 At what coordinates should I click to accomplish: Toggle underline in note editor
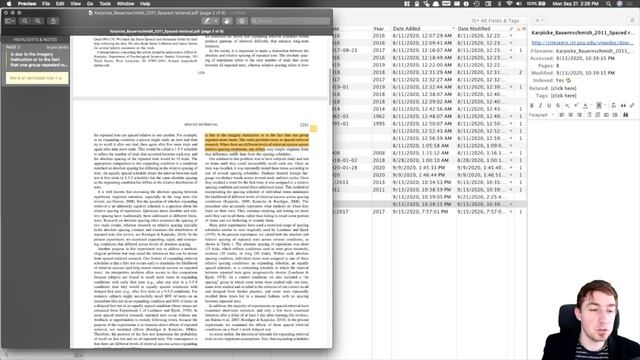[x=549, y=106]
